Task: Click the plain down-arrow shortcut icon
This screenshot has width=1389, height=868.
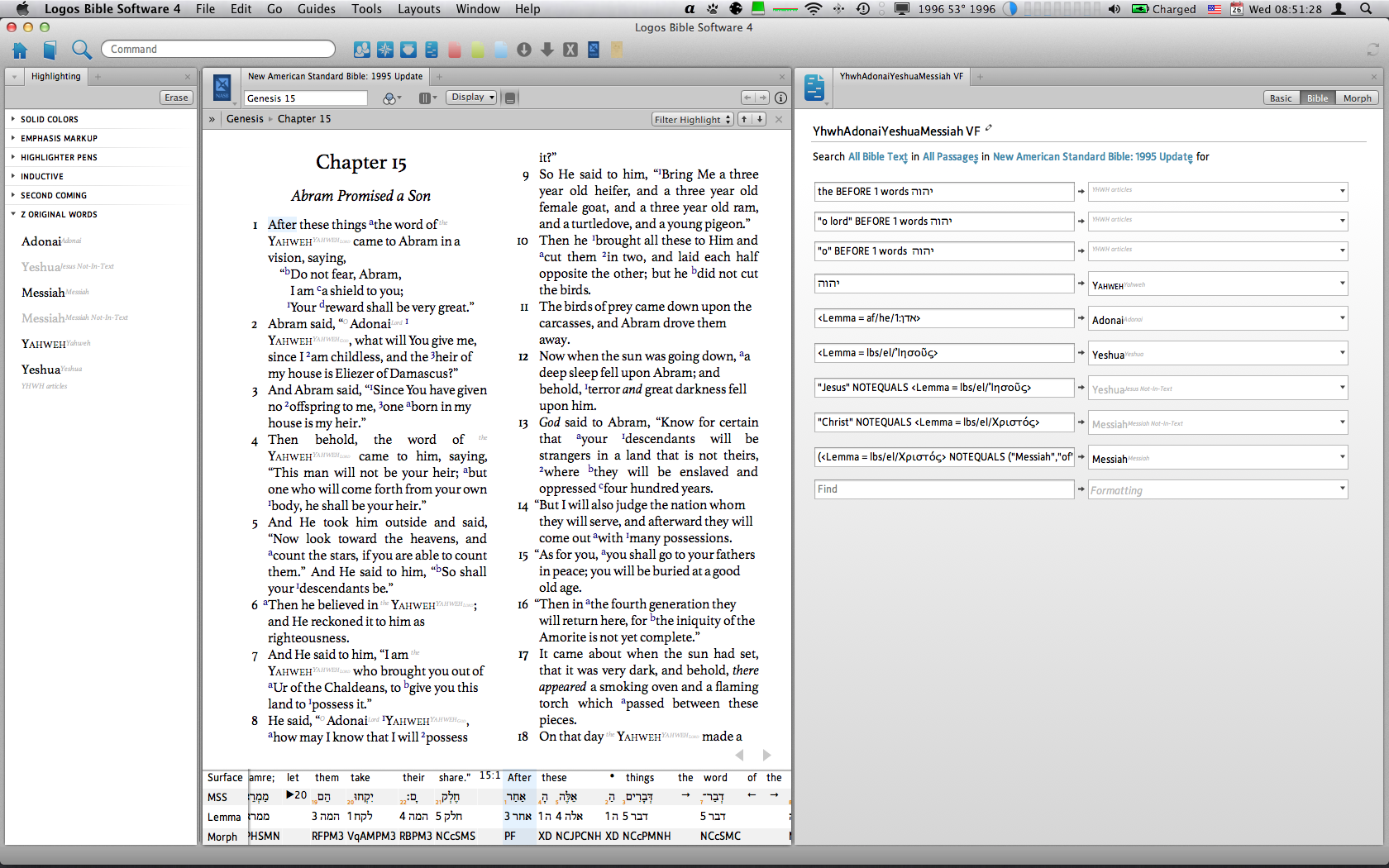Action: (547, 50)
